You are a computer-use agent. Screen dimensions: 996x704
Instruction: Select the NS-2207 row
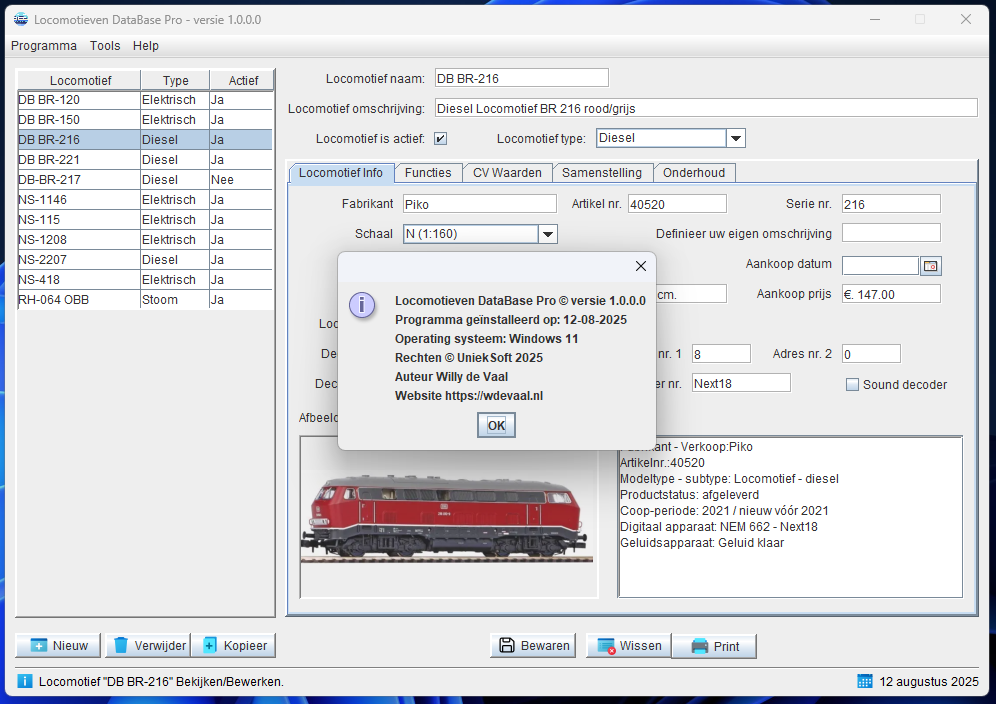tap(145, 260)
